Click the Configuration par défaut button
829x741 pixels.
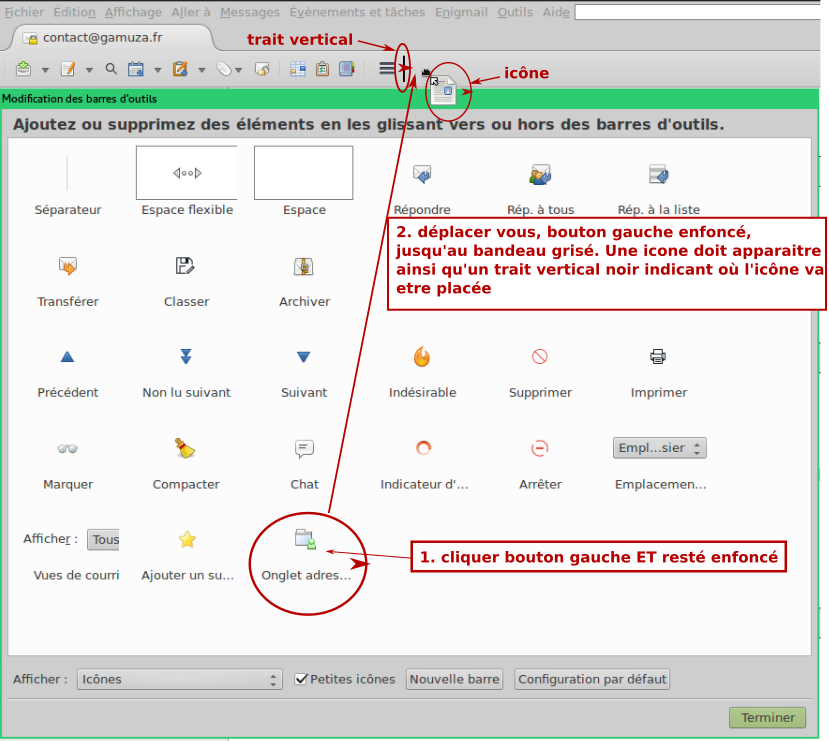[592, 680]
